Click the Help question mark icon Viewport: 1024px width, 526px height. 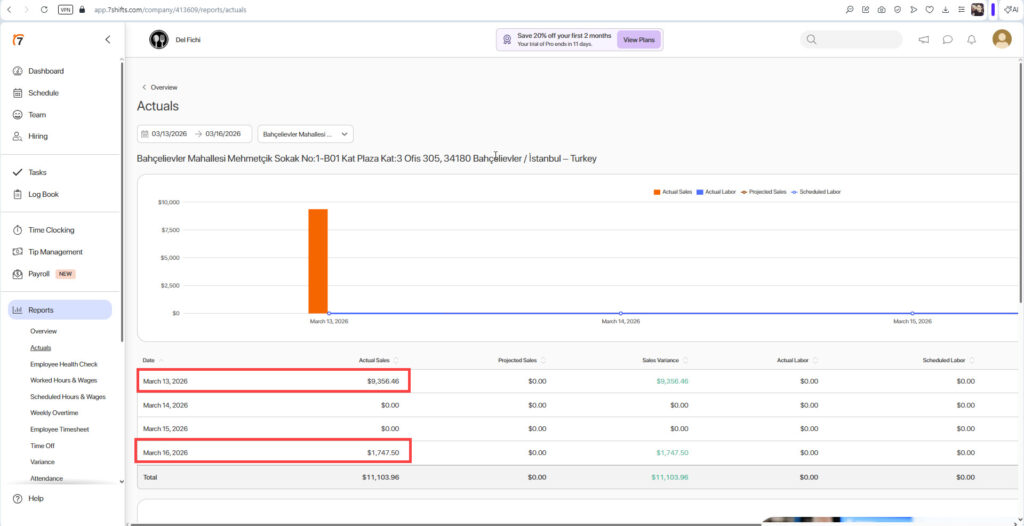click(x=17, y=498)
